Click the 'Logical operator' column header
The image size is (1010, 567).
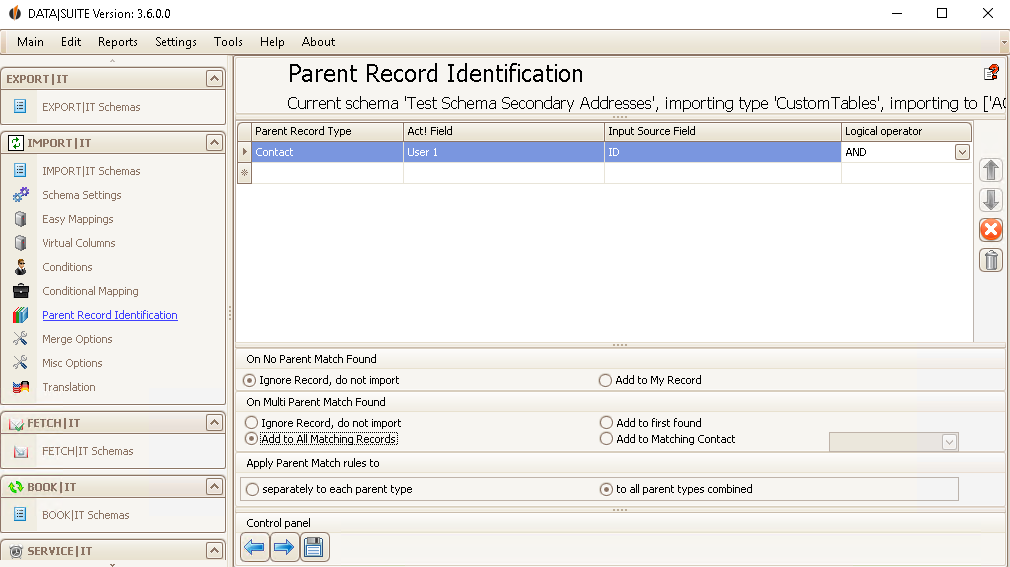(x=906, y=131)
